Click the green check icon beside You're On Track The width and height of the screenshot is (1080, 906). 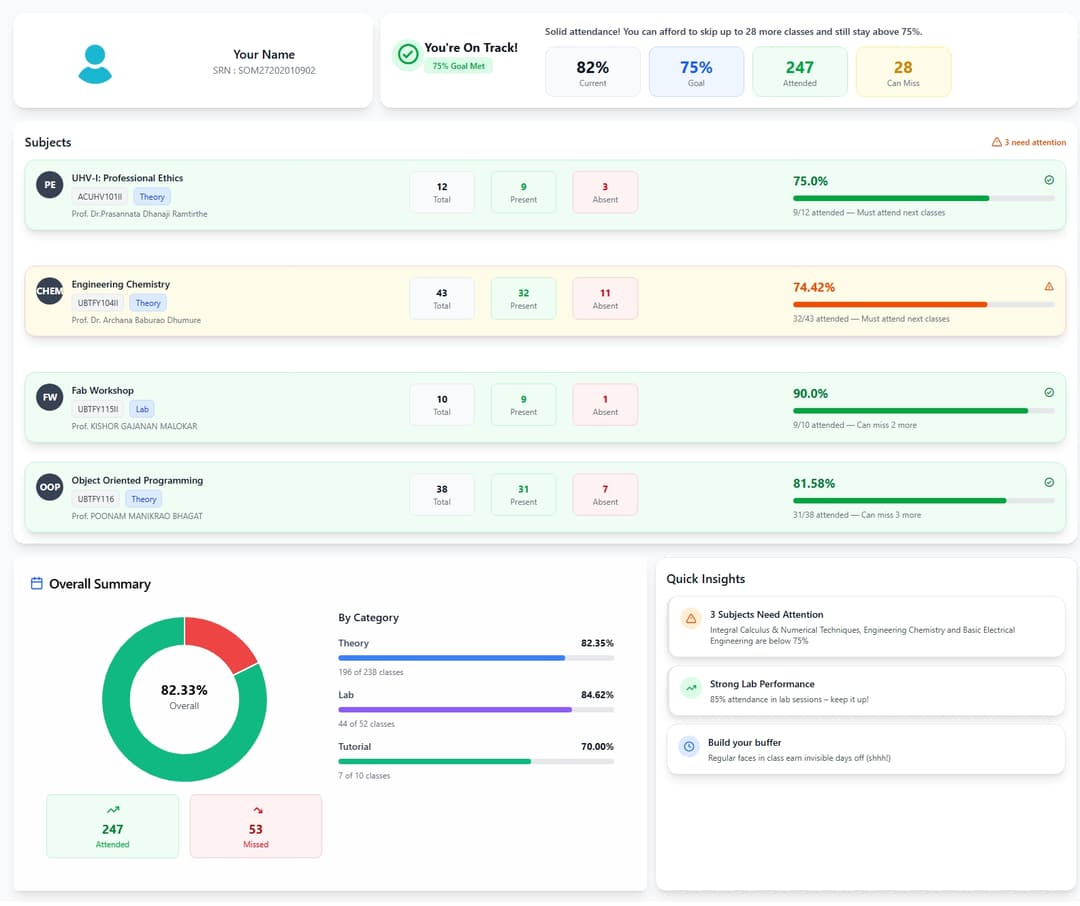coord(407,55)
